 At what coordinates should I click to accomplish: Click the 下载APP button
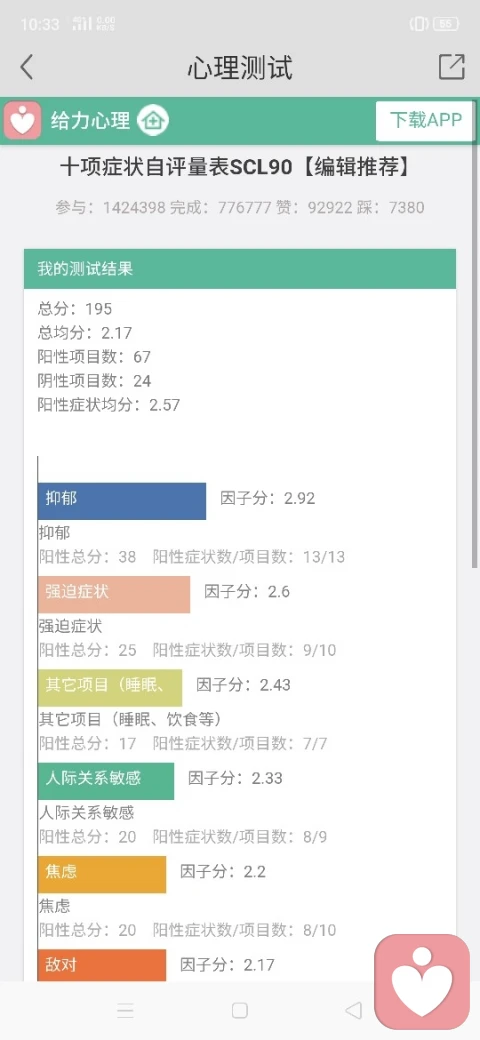coord(425,121)
